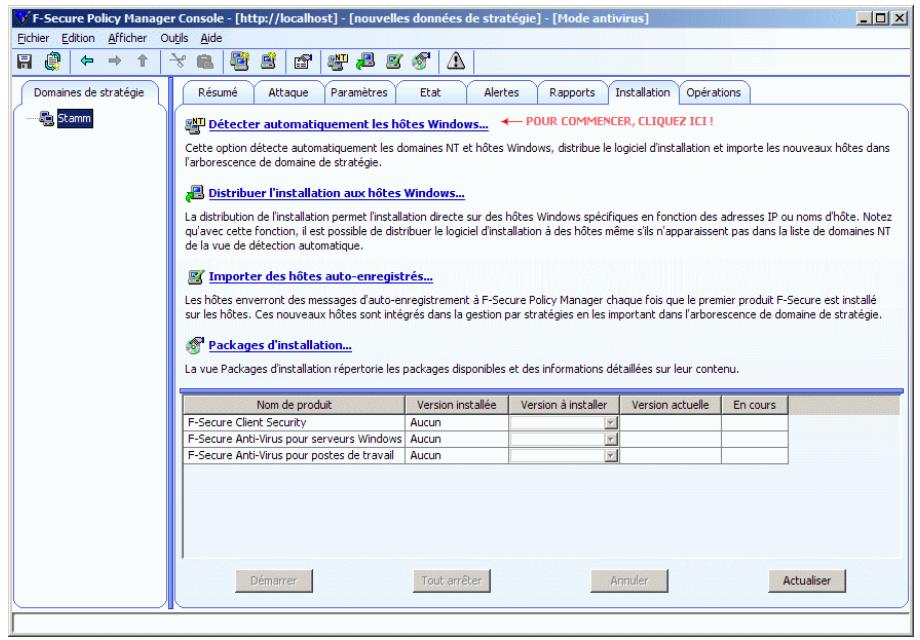Go back with the left arrow icon
920x640 pixels.
[87, 60]
